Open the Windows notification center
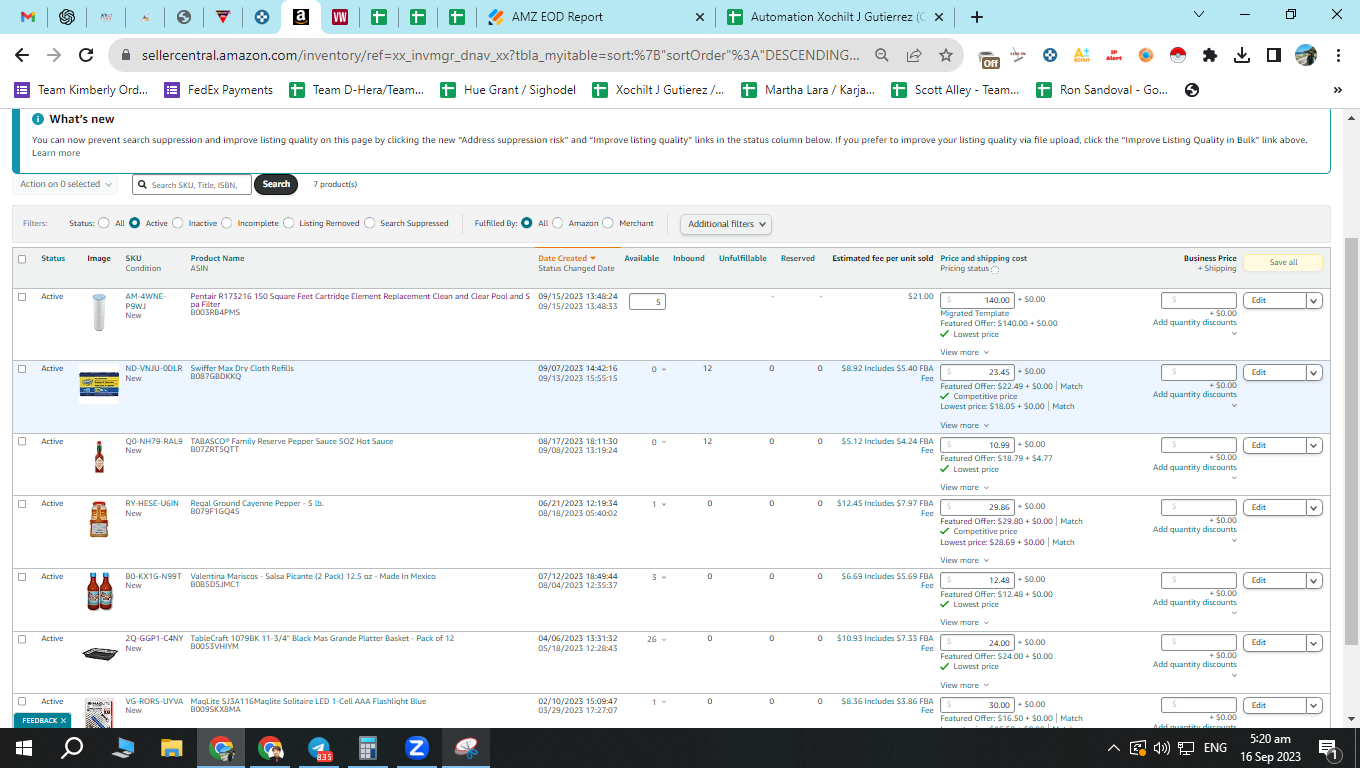 [x=1330, y=748]
